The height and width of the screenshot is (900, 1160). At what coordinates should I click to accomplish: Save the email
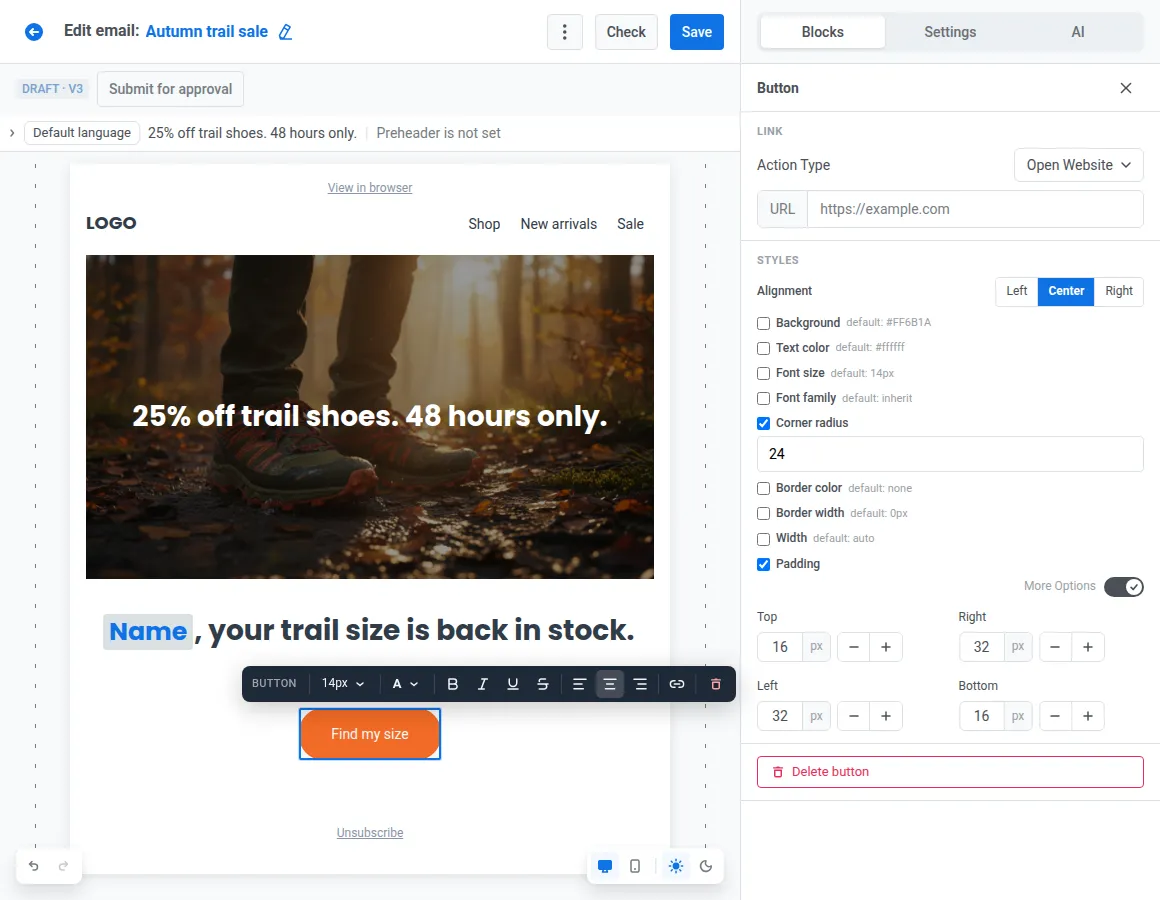pos(696,32)
